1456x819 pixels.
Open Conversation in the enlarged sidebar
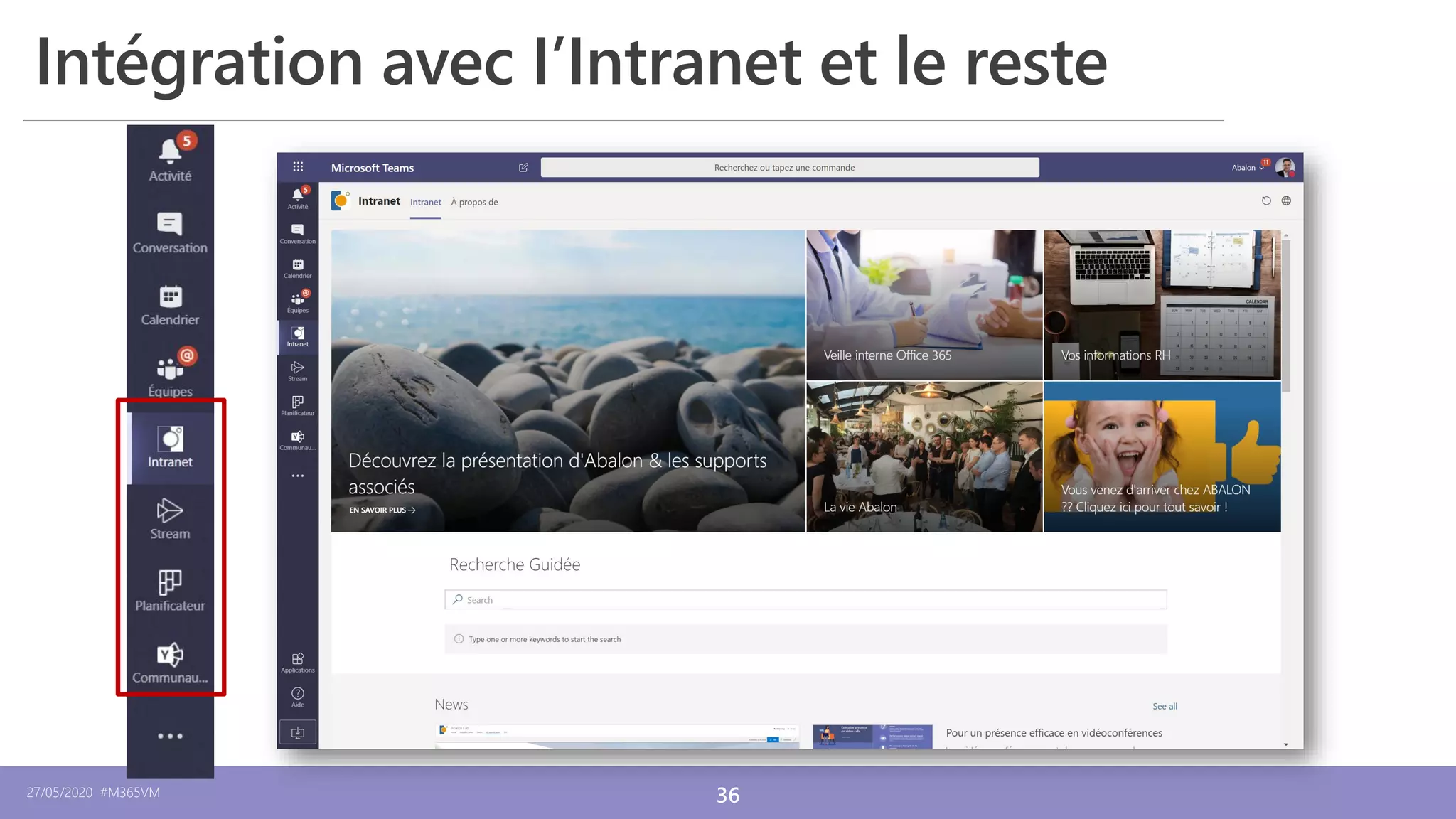coord(170,233)
